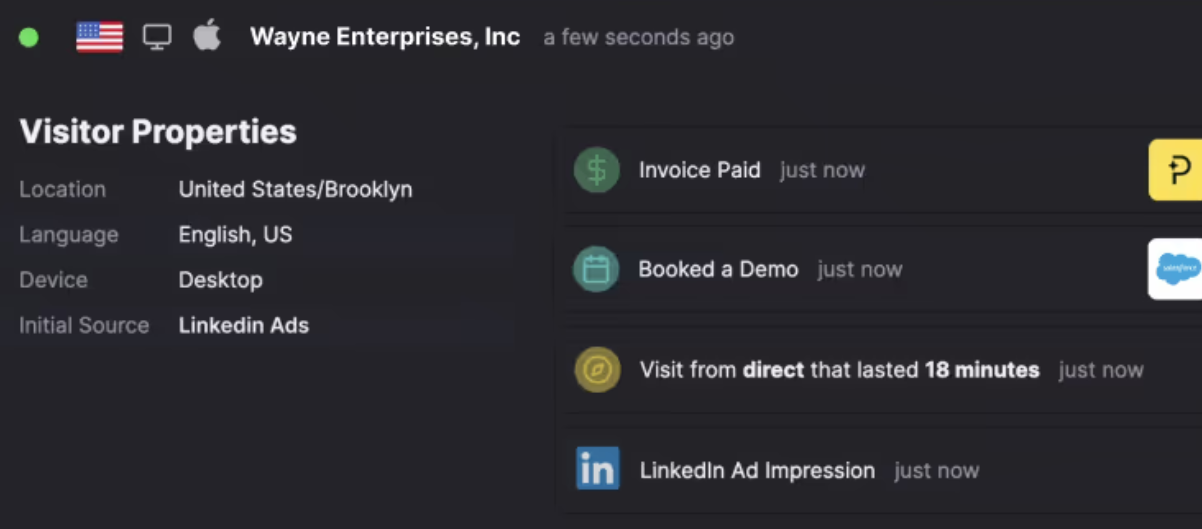The height and width of the screenshot is (529, 1202).
Task: Click the green online status dot
Action: [x=29, y=38]
